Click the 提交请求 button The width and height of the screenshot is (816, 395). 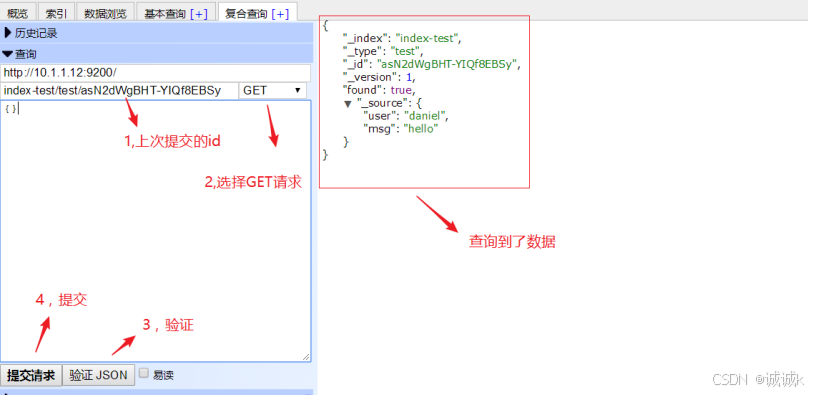pos(31,375)
